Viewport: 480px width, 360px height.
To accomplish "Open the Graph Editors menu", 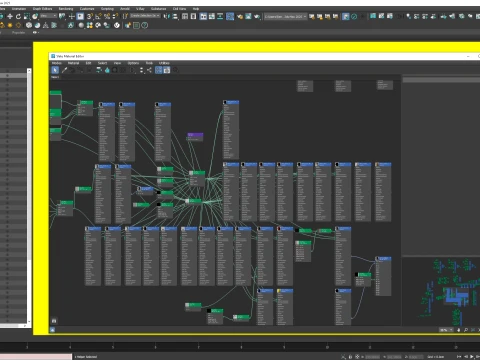I will pyautogui.click(x=42, y=9).
